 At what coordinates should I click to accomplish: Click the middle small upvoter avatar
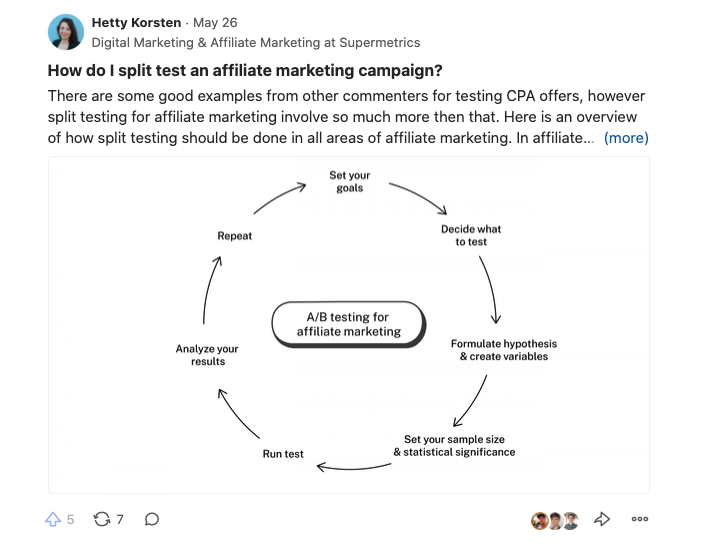pyautogui.click(x=556, y=521)
